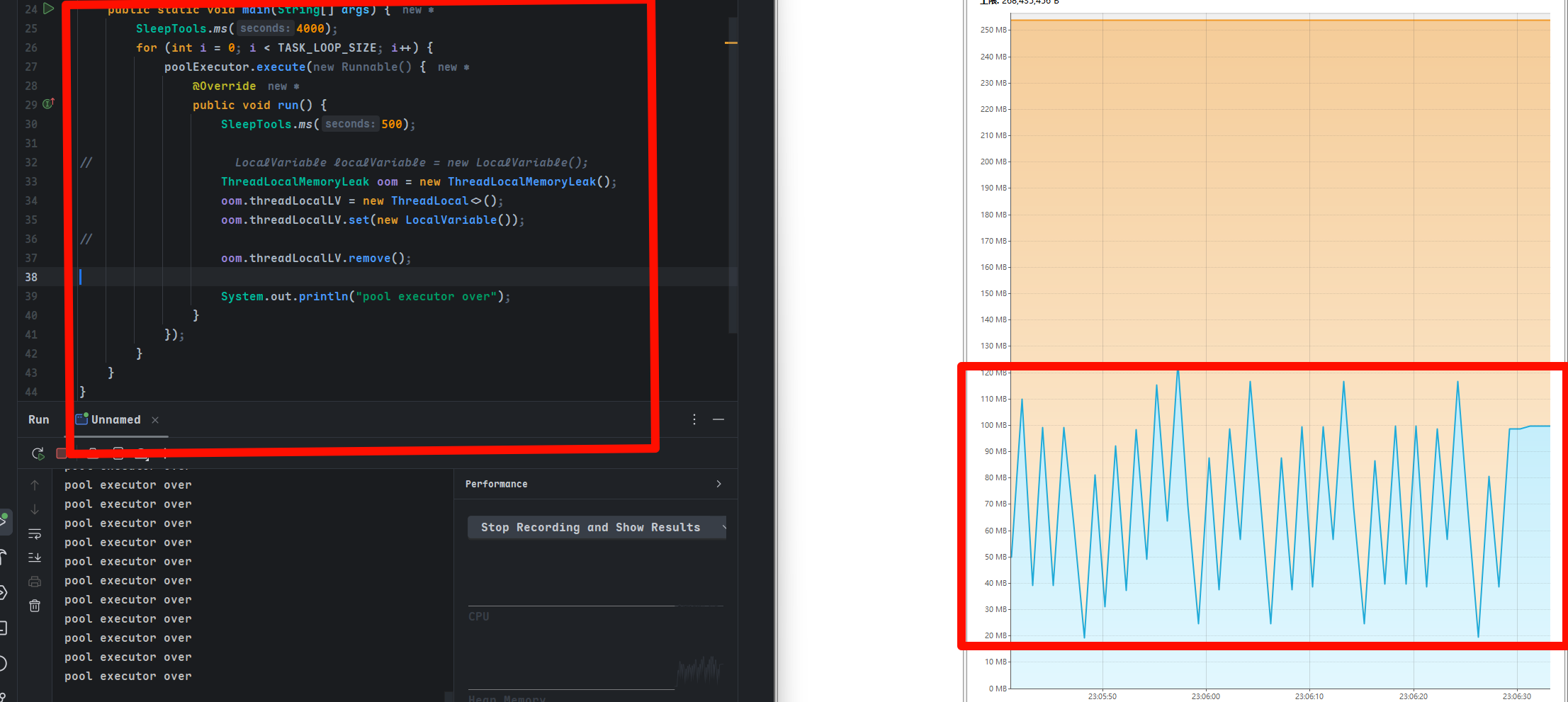Click the down arrow in console toolbar
1568x702 pixels.
pos(35,509)
